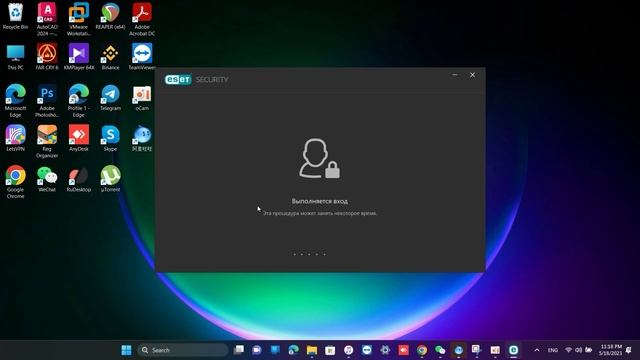Open Settings gear in the taskbar

pos(385,350)
